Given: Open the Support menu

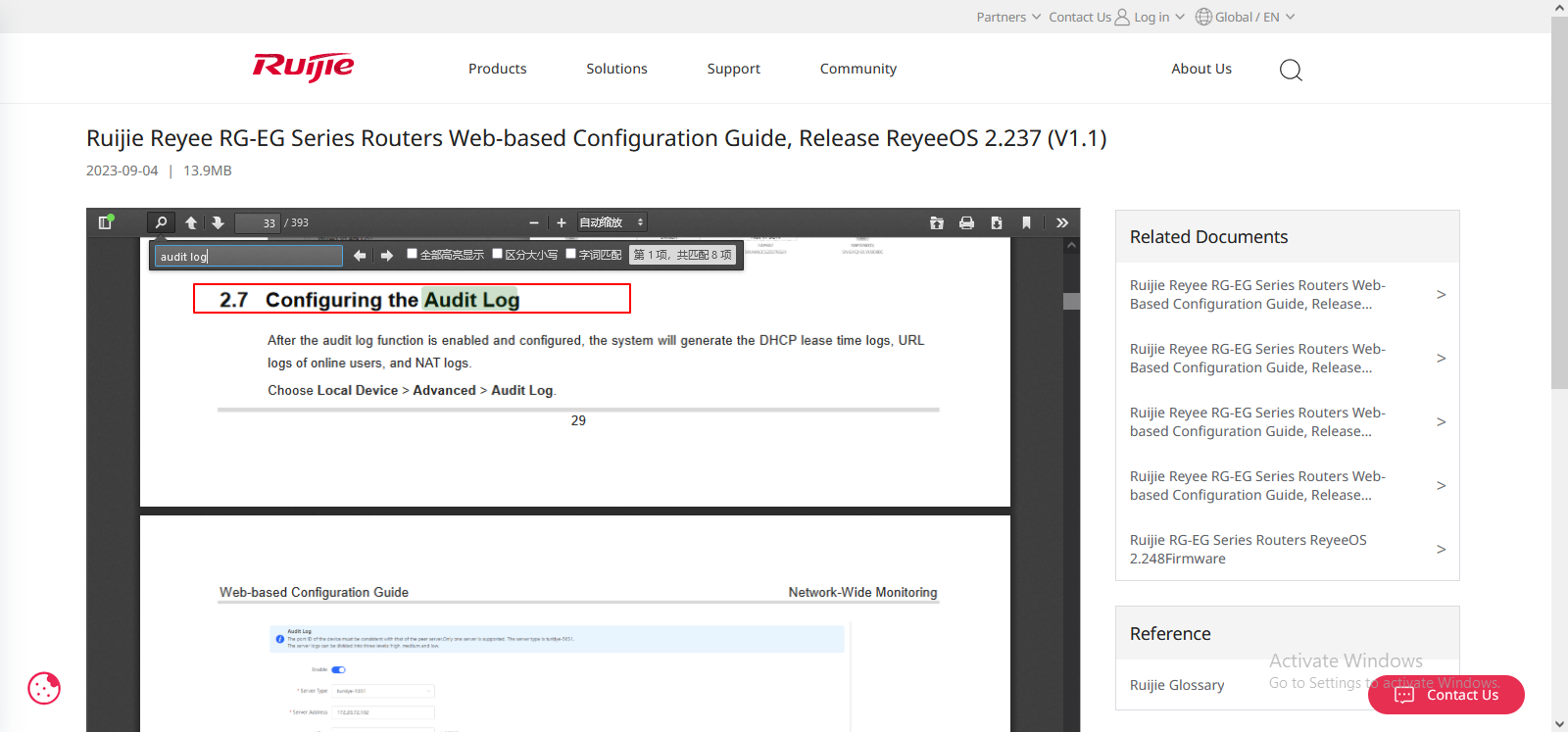Looking at the screenshot, I should [733, 69].
